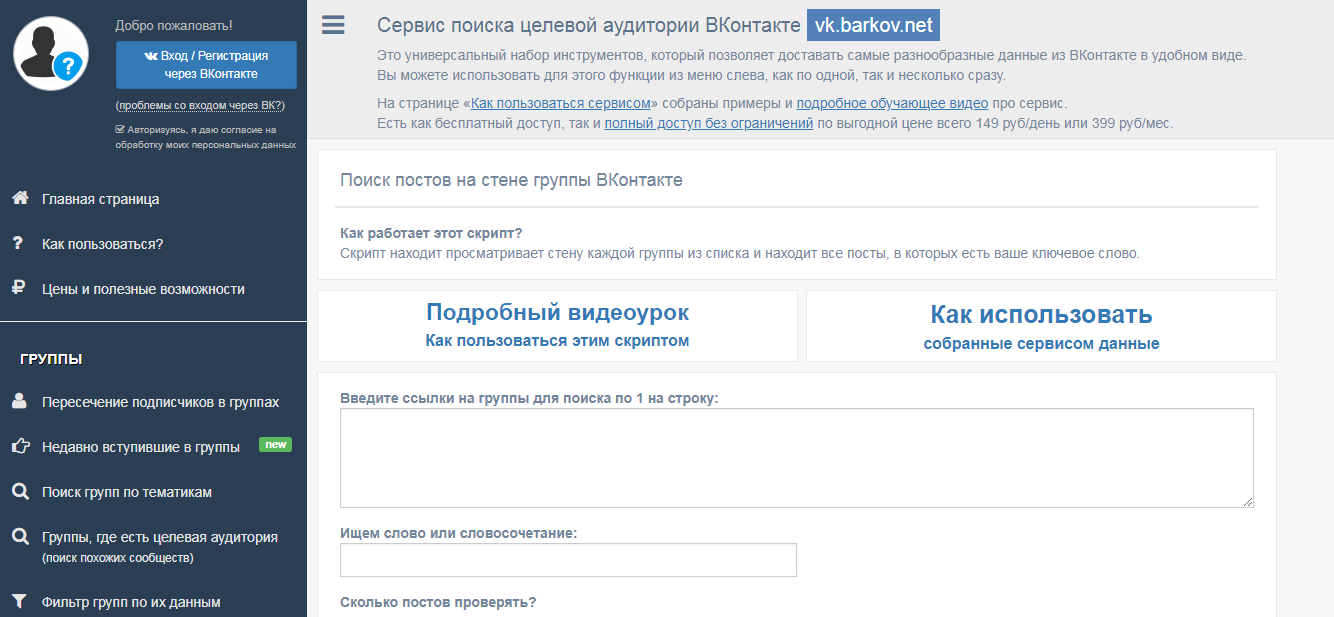Click the user avatar with question mark
Screen dimensions: 1334x617
point(51,54)
